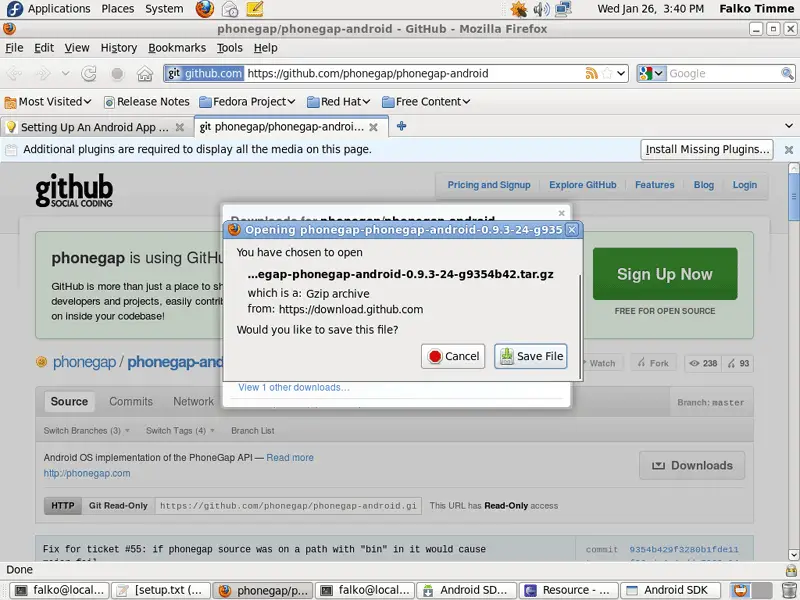This screenshot has height=600, width=800.
Task: Open the Tools menu
Action: point(230,48)
